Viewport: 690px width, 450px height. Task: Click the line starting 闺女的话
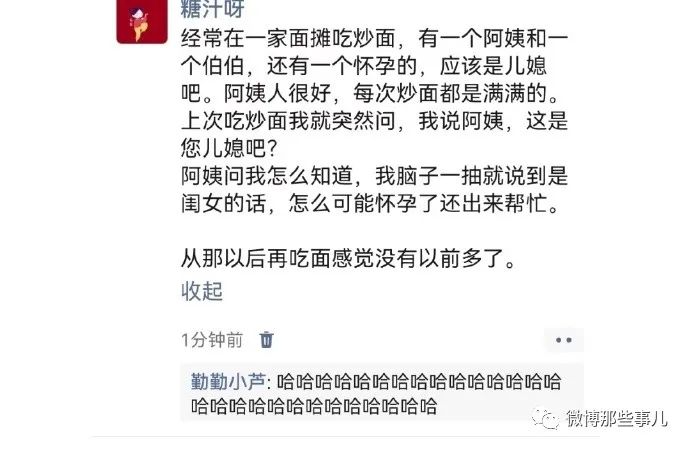click(370, 204)
